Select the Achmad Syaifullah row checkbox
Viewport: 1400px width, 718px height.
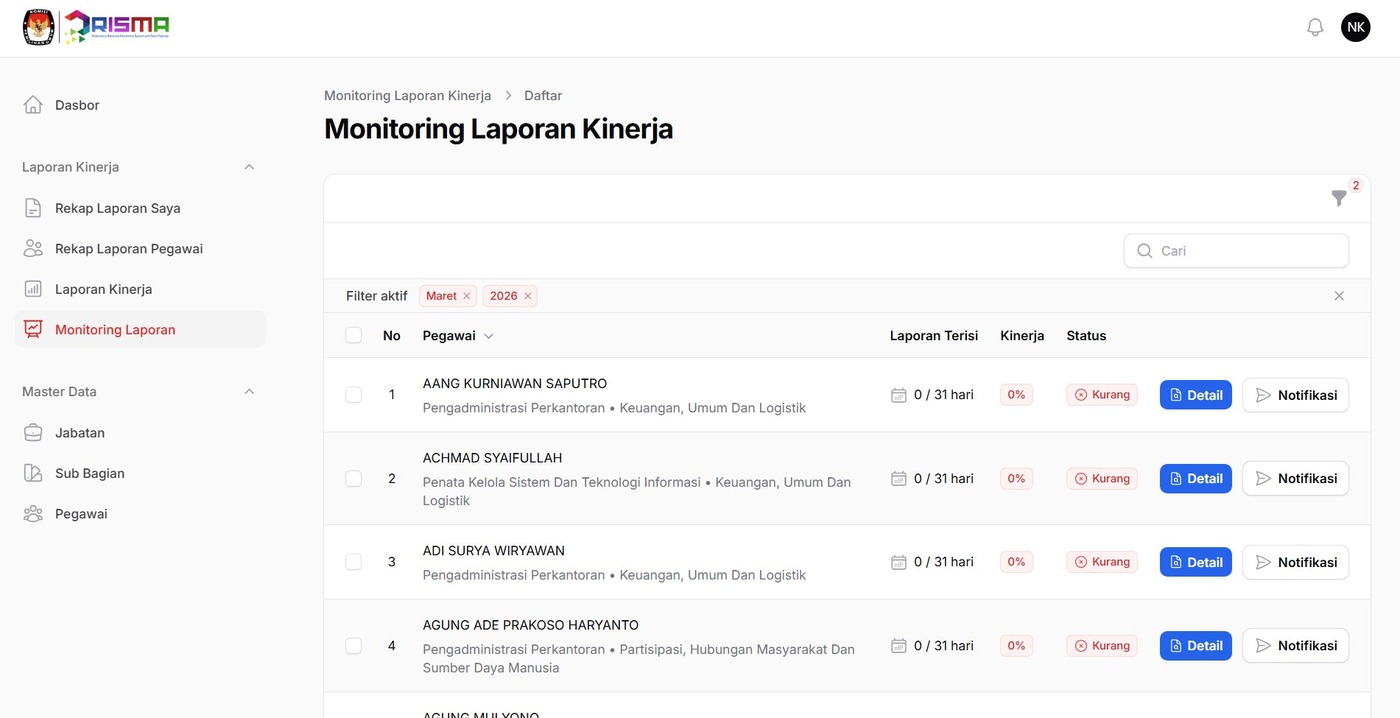click(353, 479)
